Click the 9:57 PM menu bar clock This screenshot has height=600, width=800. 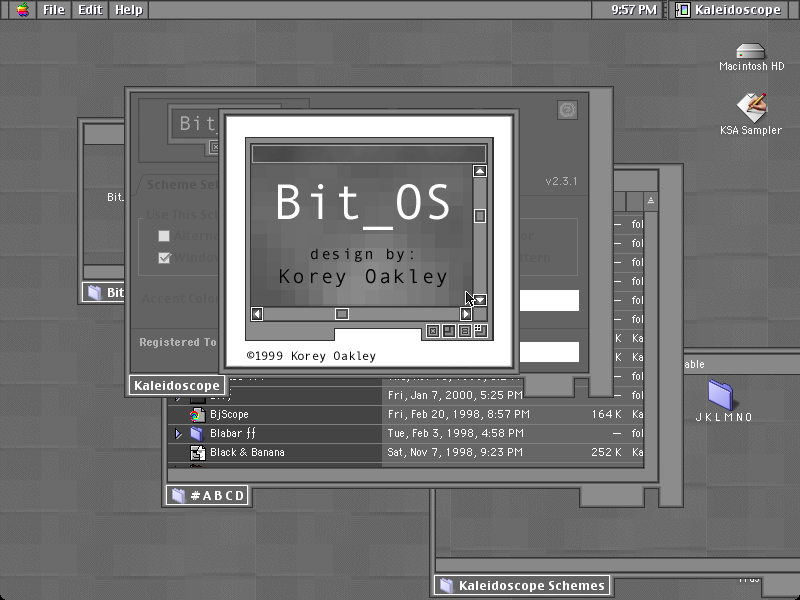[634, 10]
